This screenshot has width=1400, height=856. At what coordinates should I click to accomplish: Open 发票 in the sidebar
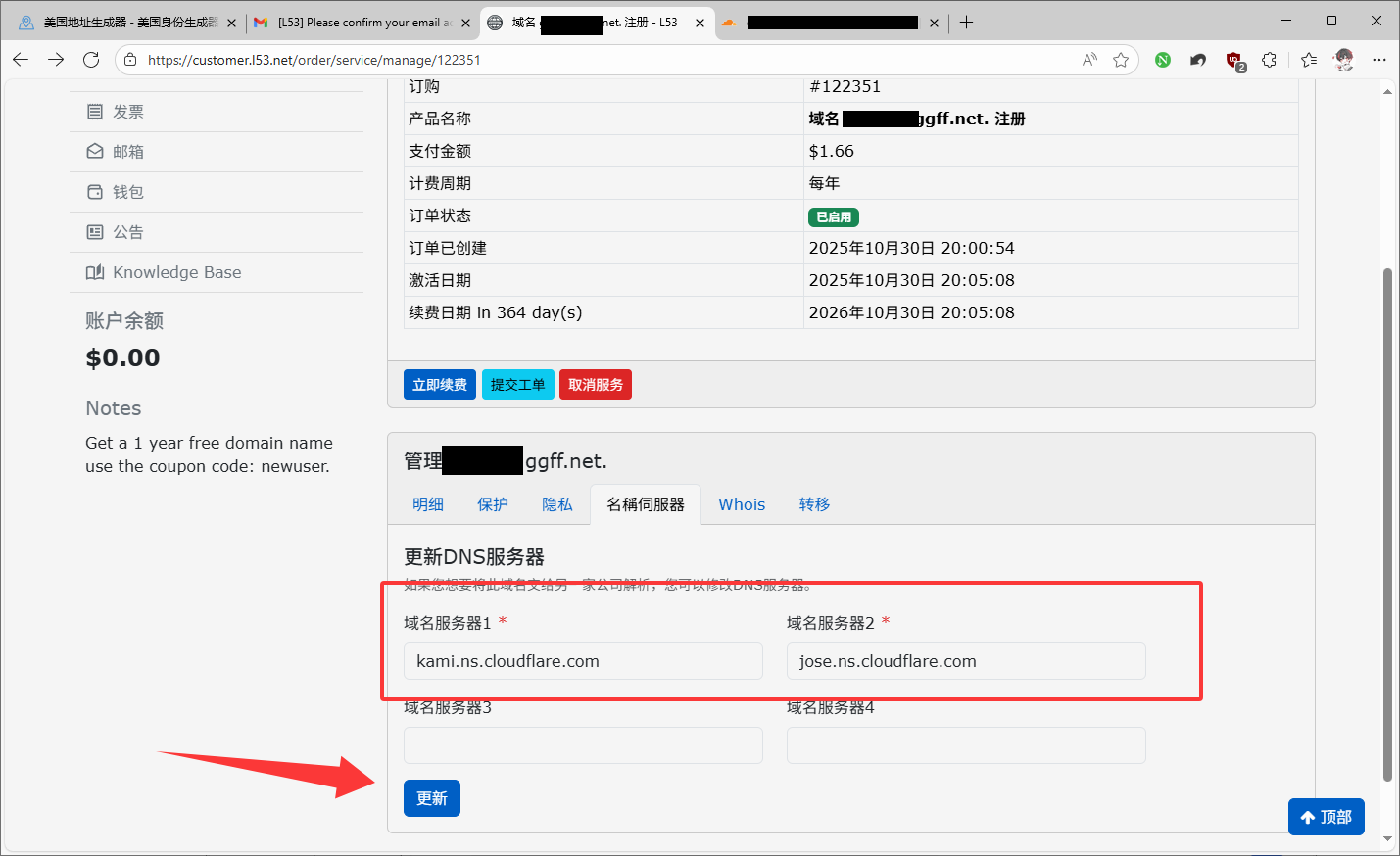(x=127, y=112)
